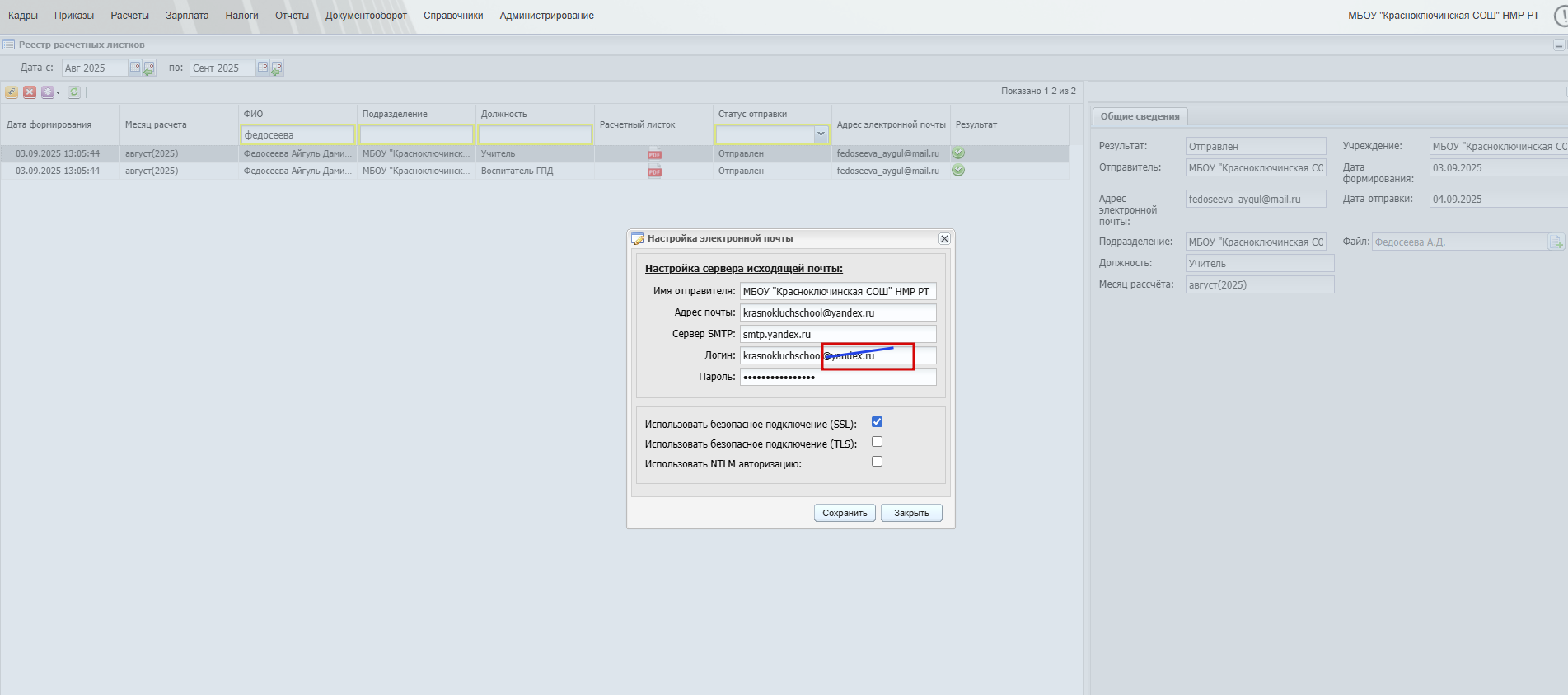Image resolution: width=1568 pixels, height=695 pixels.
Task: Enable secure TLS connection checkbox
Action: [877, 442]
